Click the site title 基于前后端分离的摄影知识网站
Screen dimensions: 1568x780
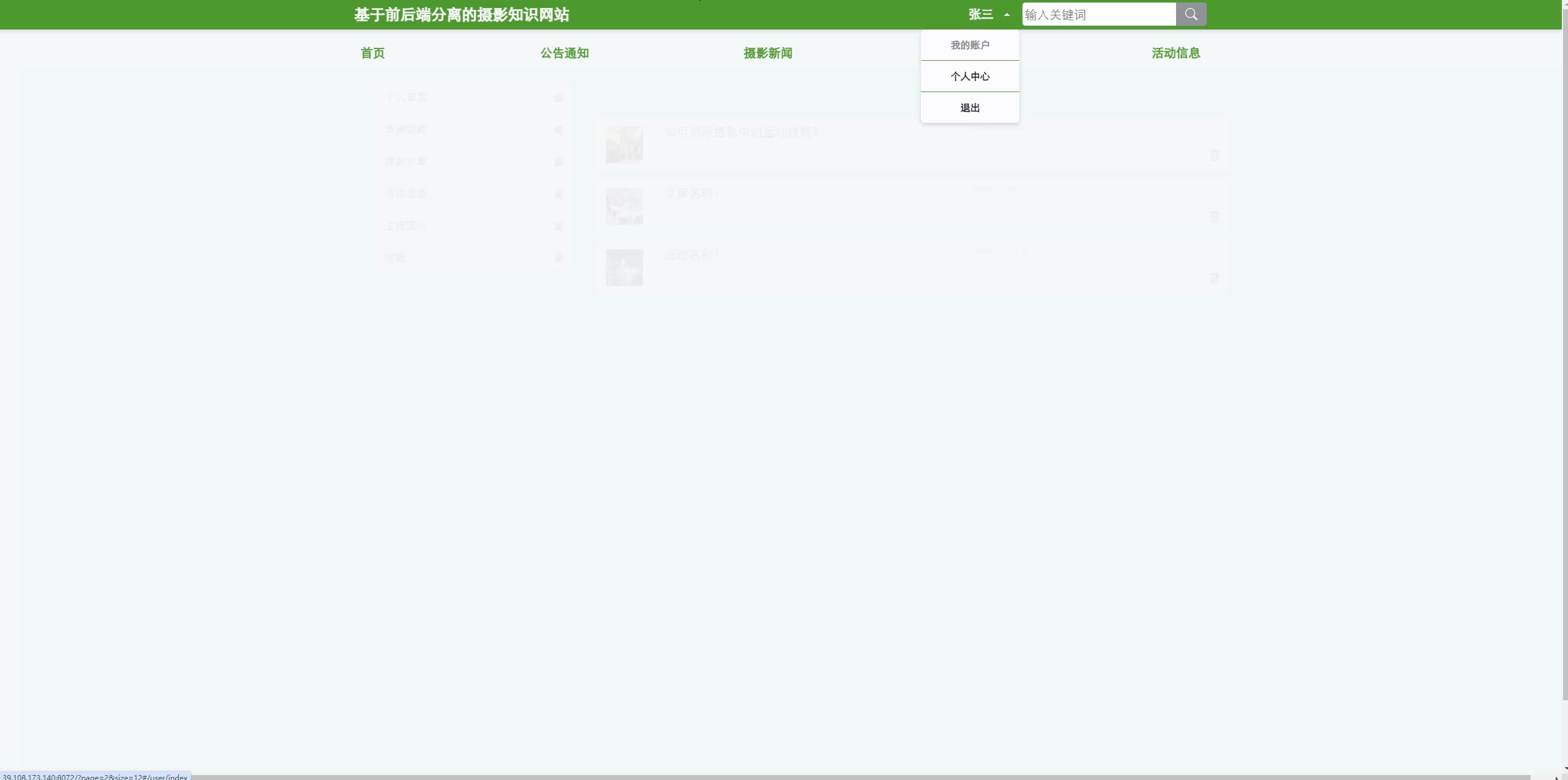(461, 15)
